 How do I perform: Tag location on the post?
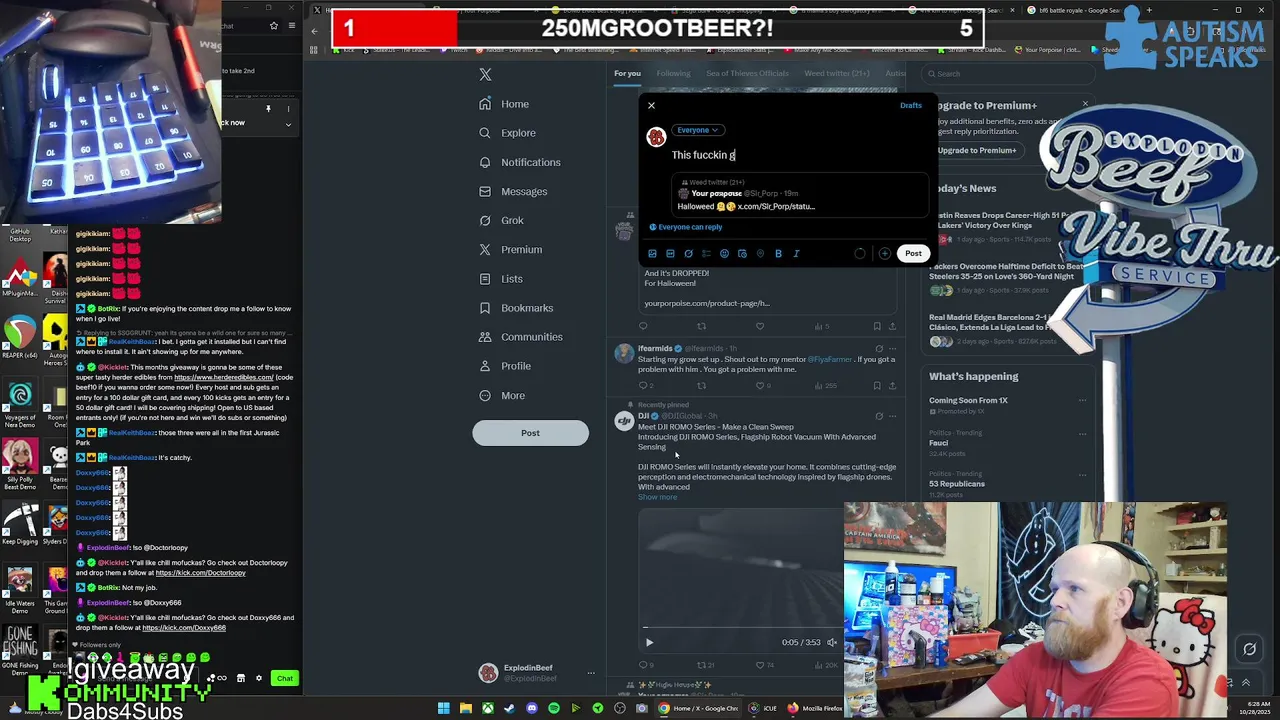(x=760, y=254)
